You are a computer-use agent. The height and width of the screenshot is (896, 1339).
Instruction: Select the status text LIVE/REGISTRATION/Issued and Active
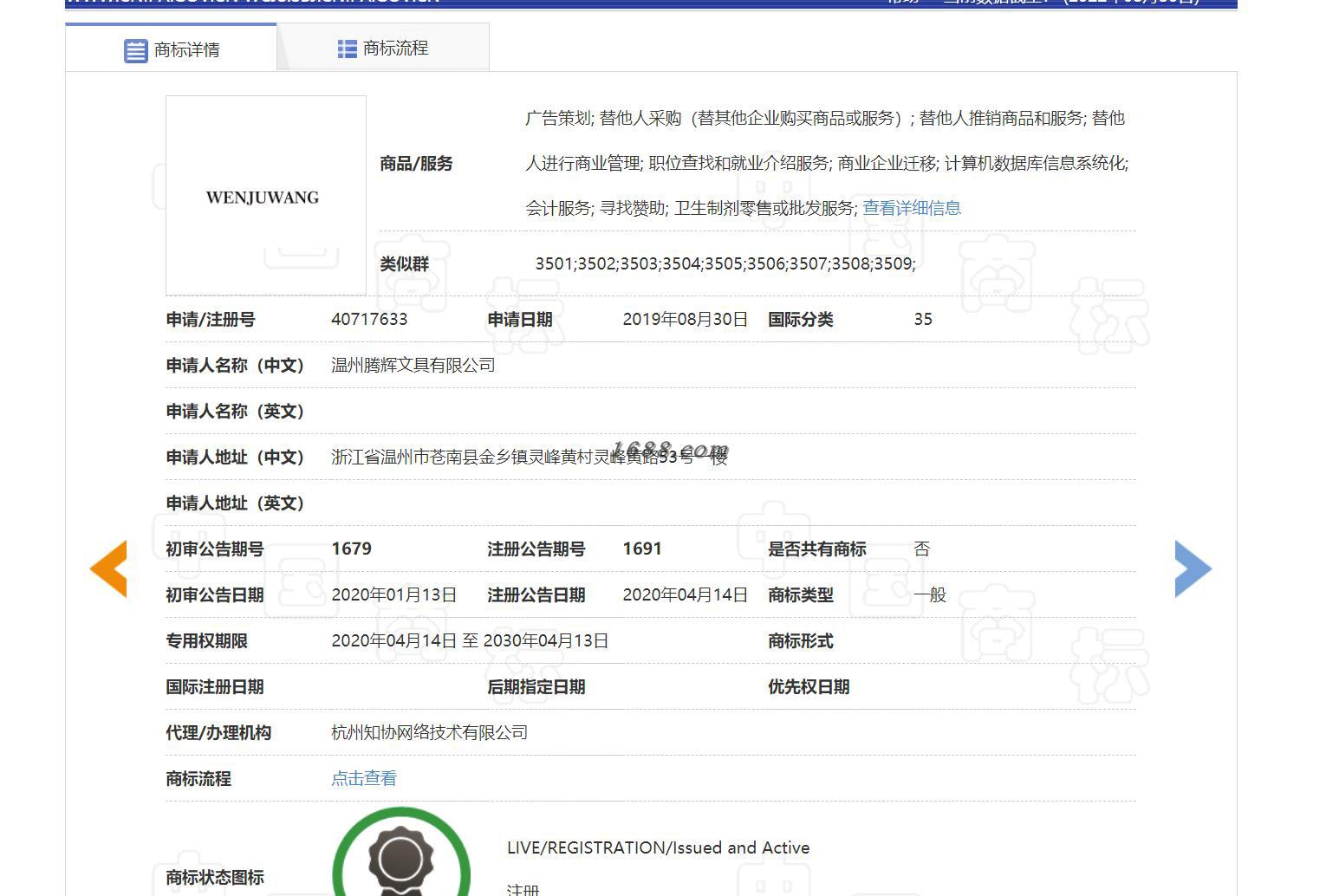tap(659, 847)
